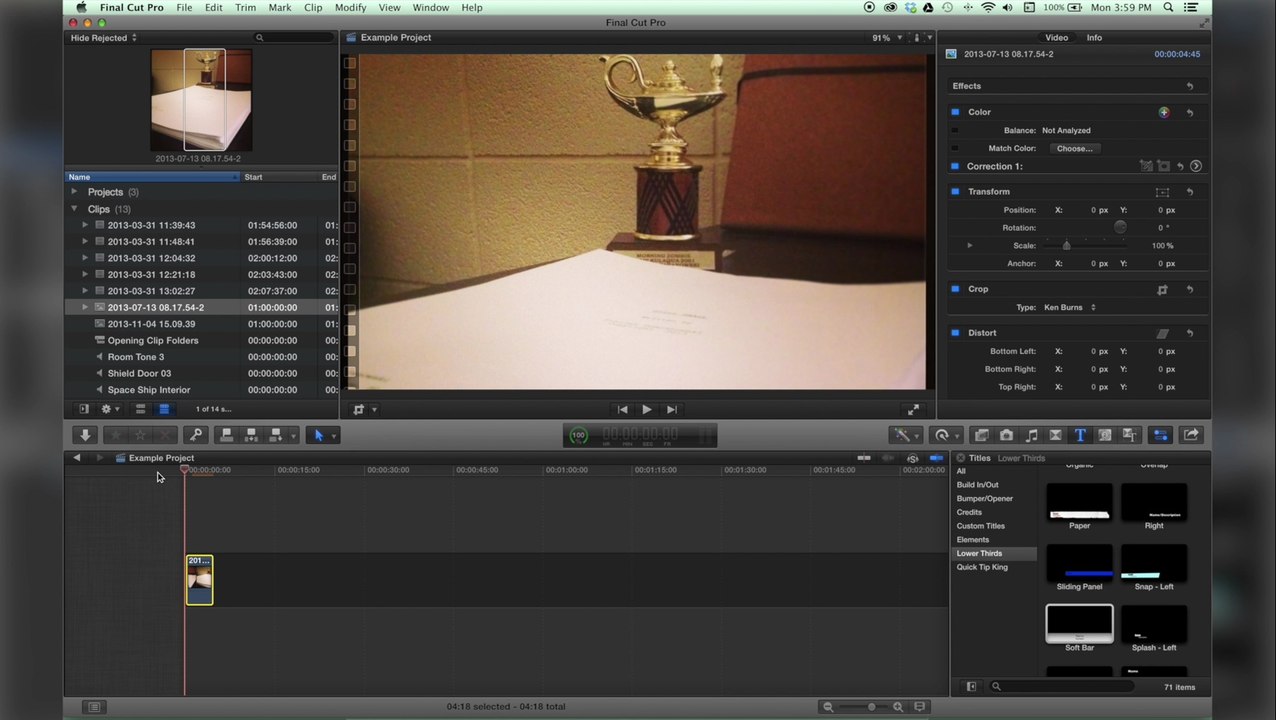This screenshot has width=1276, height=720.
Task: Toggle the Color effect blue checkbox
Action: click(955, 112)
